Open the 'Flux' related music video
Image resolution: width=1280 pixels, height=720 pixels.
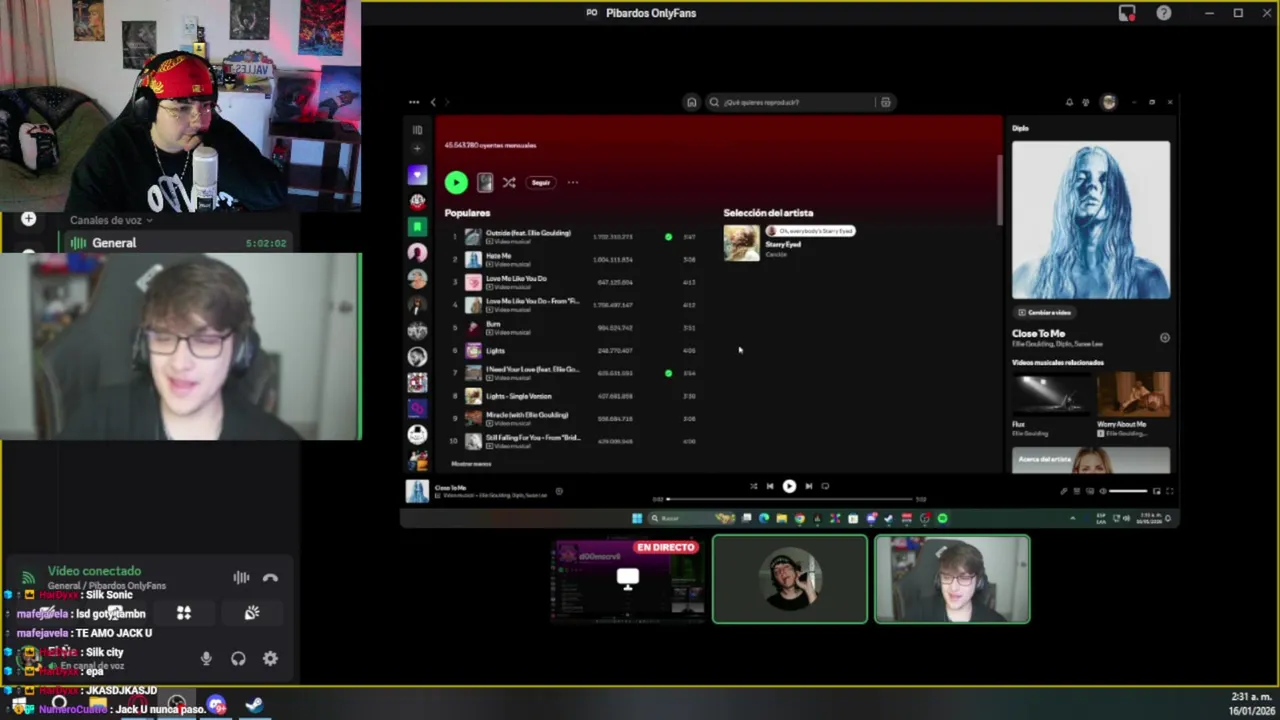pos(1051,394)
